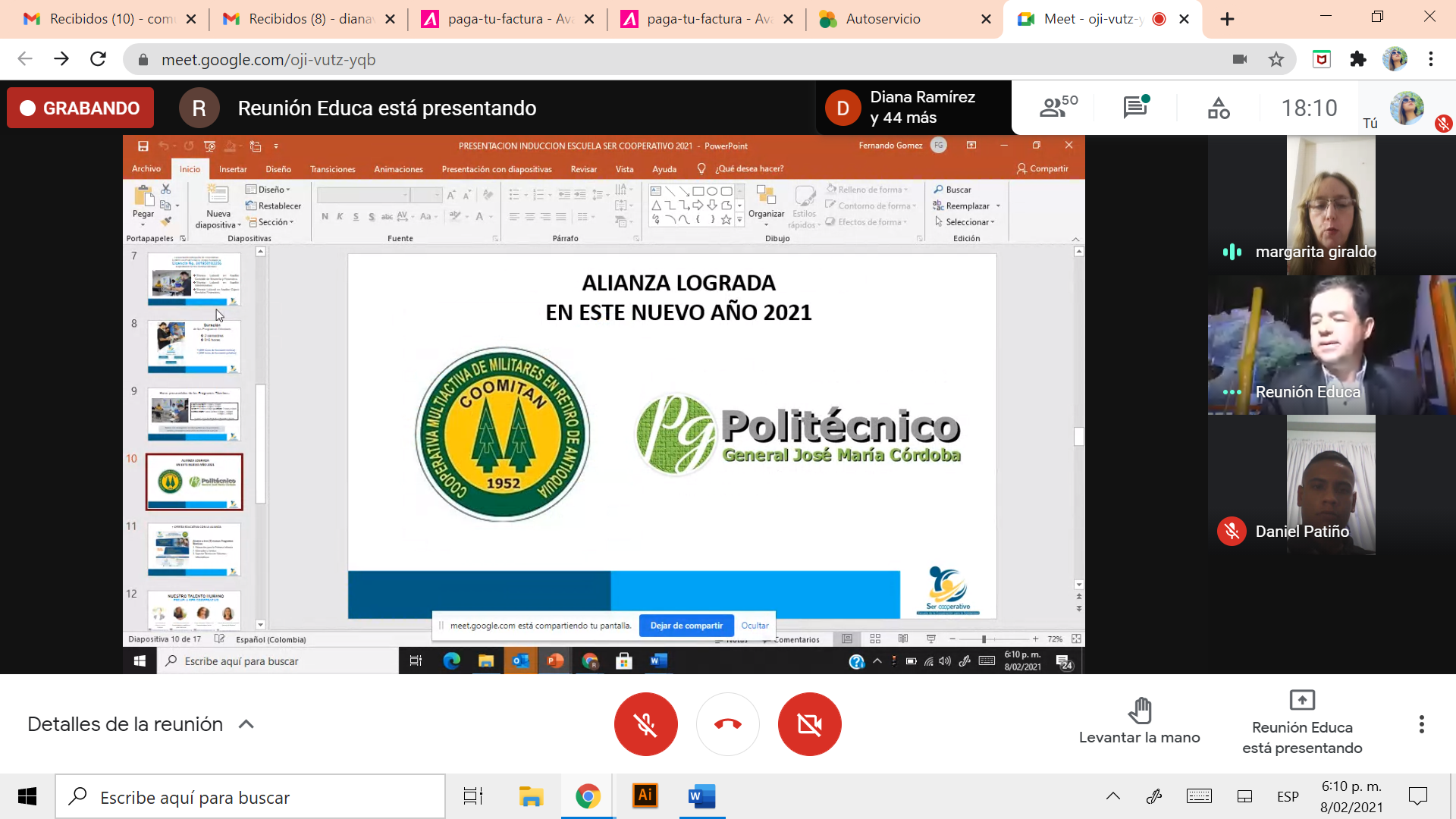Expand the Seleccionar dropdown
Viewport: 1456px width, 819px height.
click(x=993, y=222)
